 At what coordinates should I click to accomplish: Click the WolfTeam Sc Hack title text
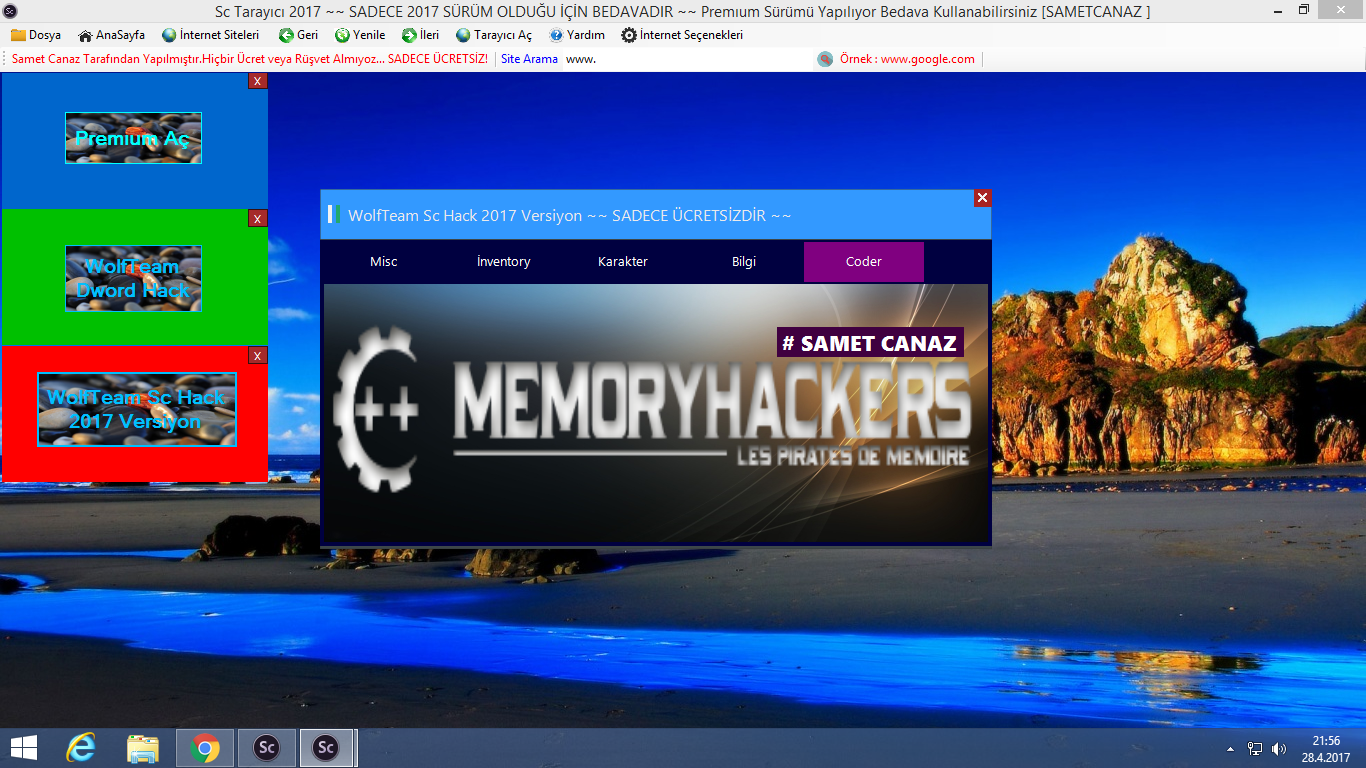[570, 215]
